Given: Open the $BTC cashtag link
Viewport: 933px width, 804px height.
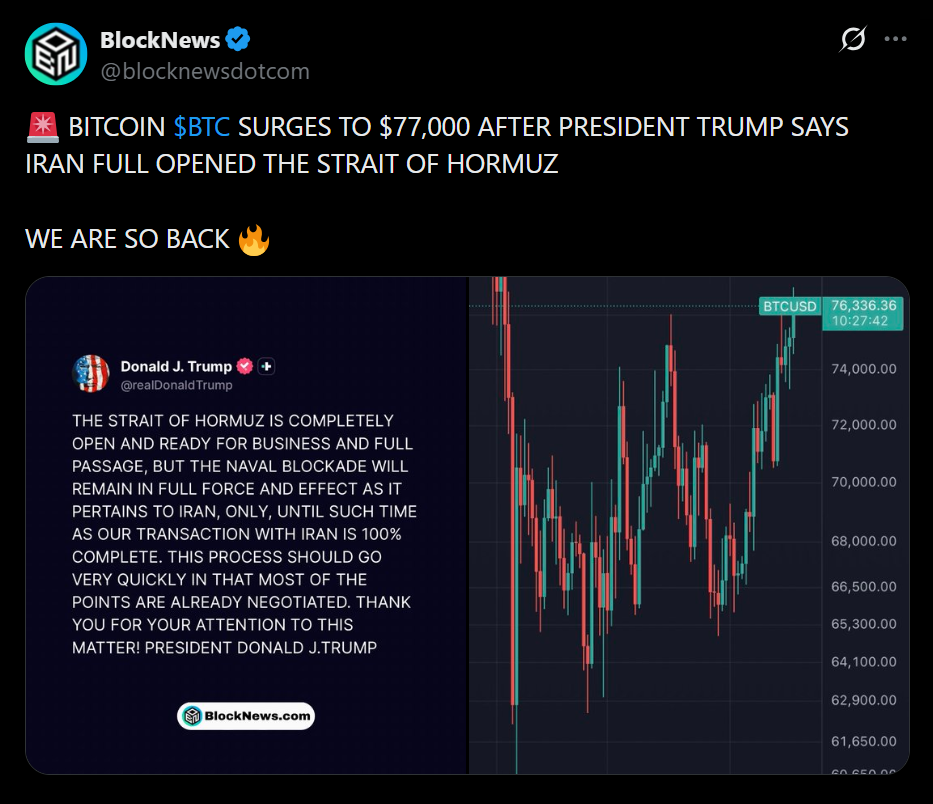Looking at the screenshot, I should tap(202, 128).
